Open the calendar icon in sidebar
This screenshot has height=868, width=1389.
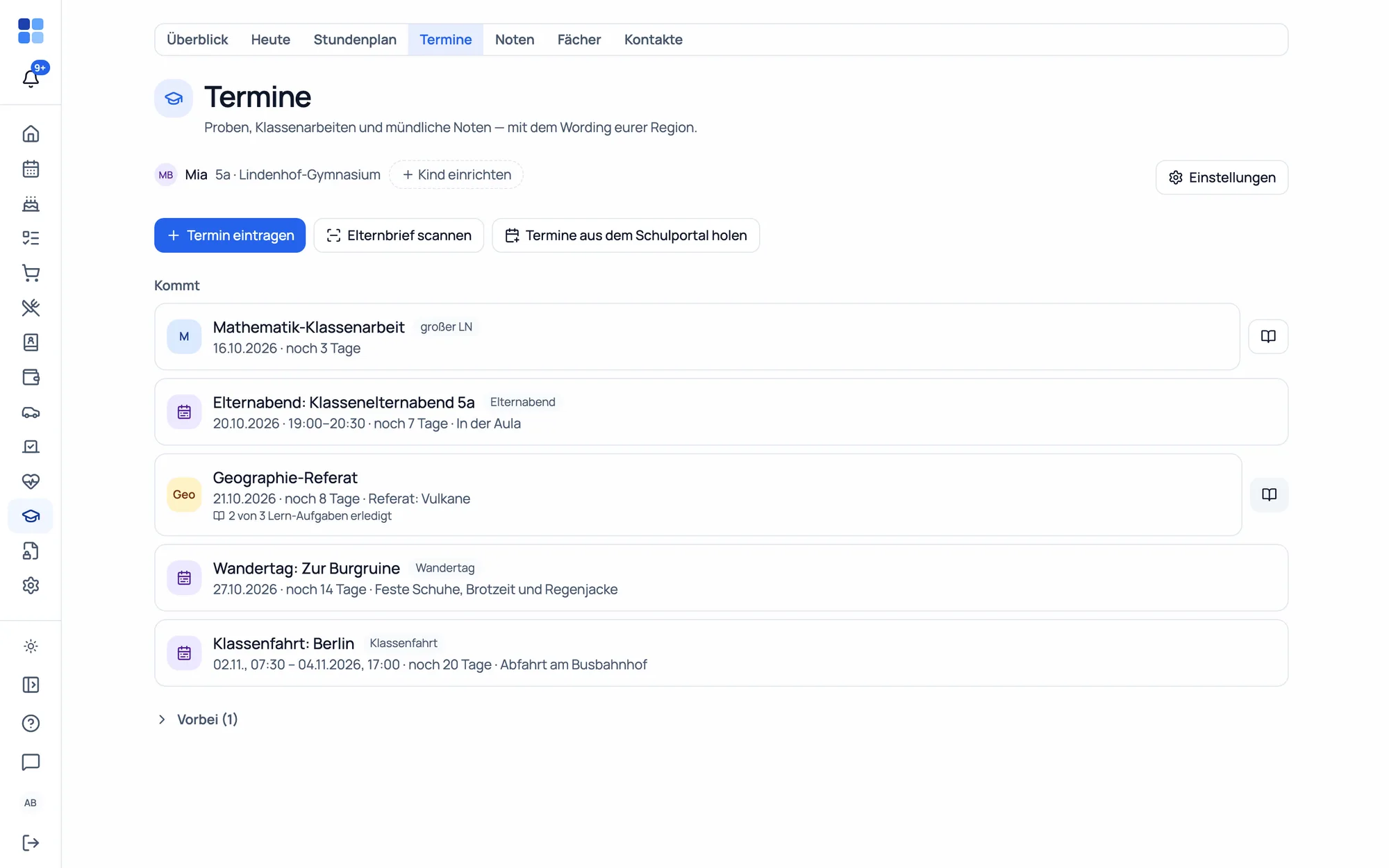pos(31,169)
